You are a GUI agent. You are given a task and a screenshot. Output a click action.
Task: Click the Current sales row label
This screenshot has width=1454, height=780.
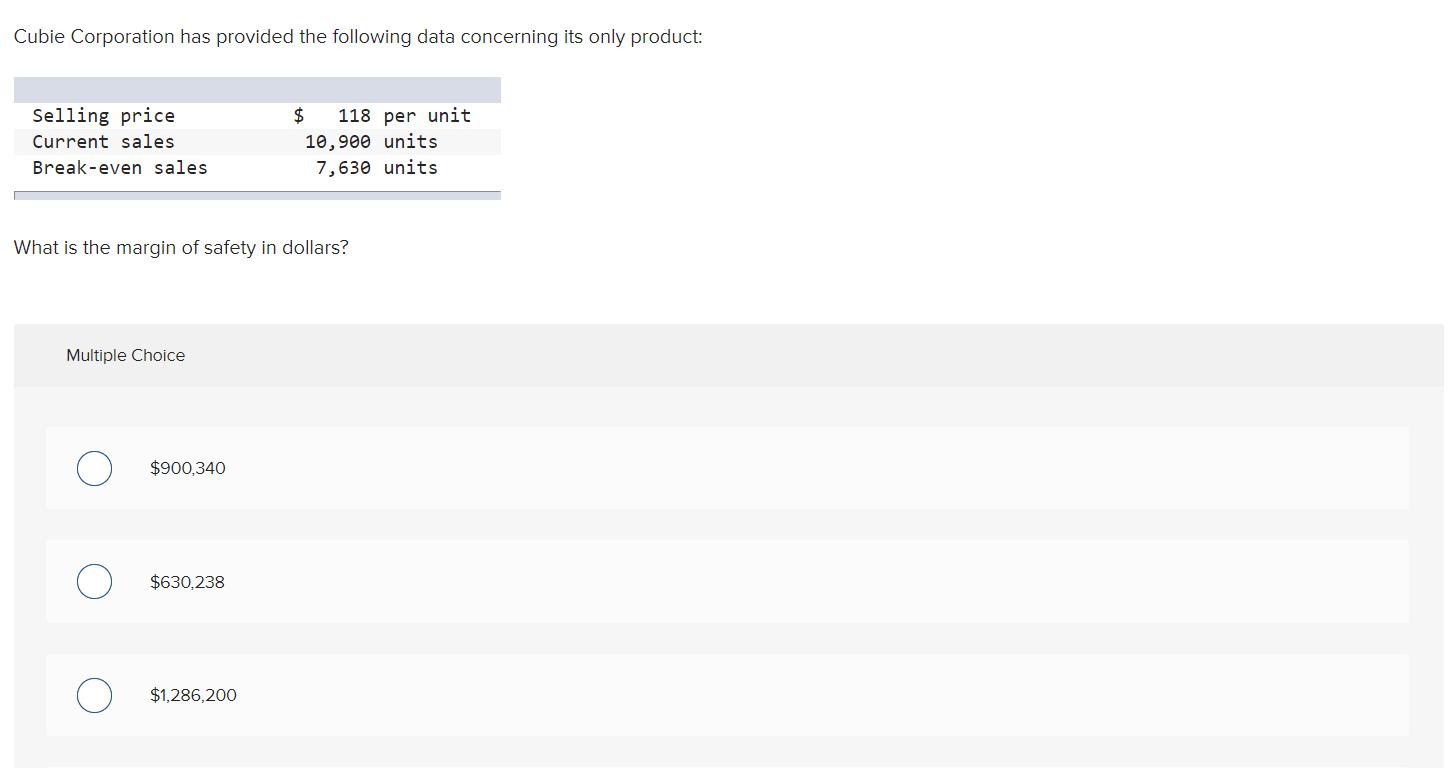(x=103, y=142)
